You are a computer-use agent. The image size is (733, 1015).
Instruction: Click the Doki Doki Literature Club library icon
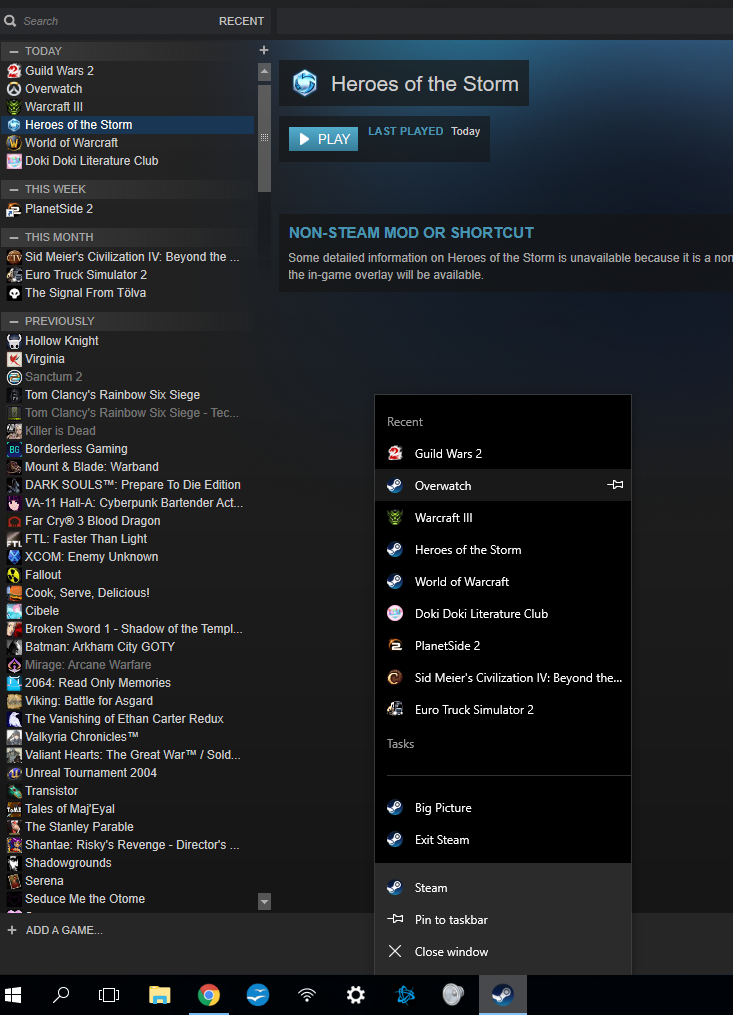pos(14,161)
